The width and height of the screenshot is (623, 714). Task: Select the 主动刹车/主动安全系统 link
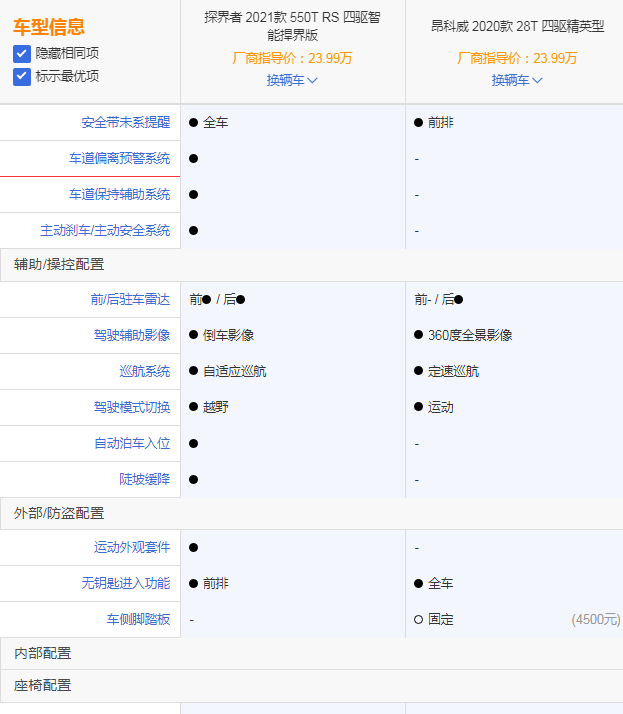point(105,231)
